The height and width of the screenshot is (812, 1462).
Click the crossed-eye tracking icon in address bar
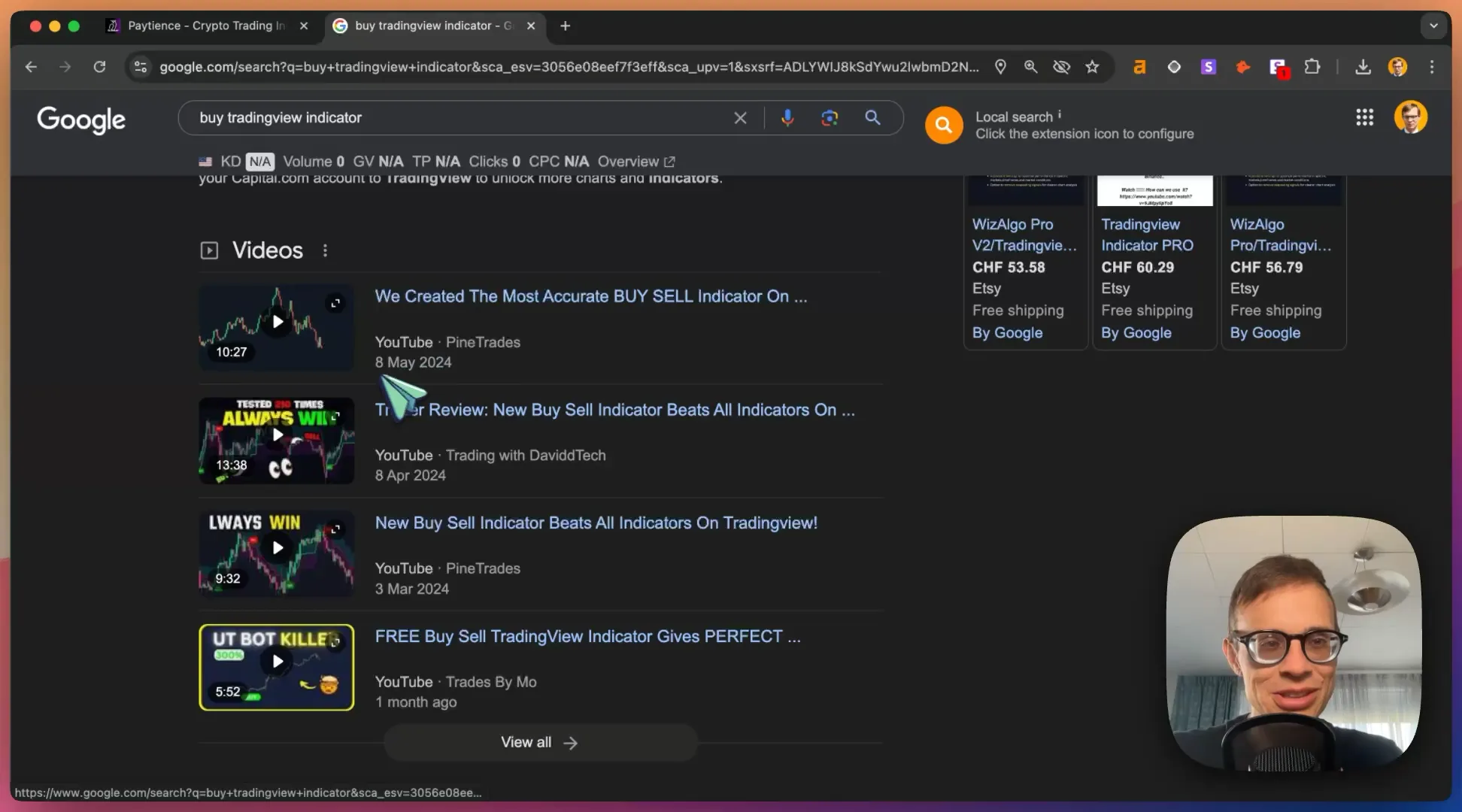point(1061,67)
